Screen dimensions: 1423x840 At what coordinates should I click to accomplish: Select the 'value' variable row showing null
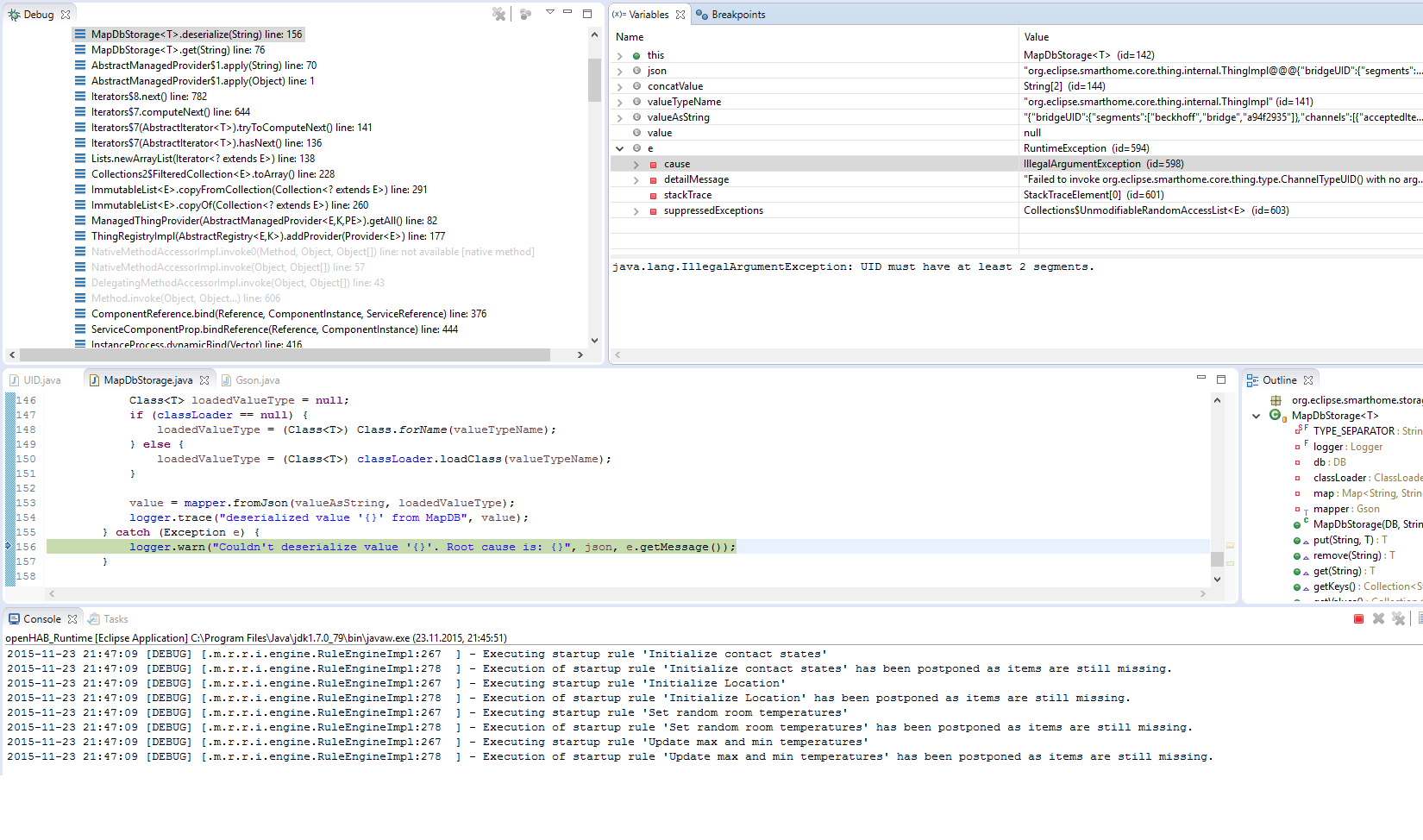tap(1017, 133)
